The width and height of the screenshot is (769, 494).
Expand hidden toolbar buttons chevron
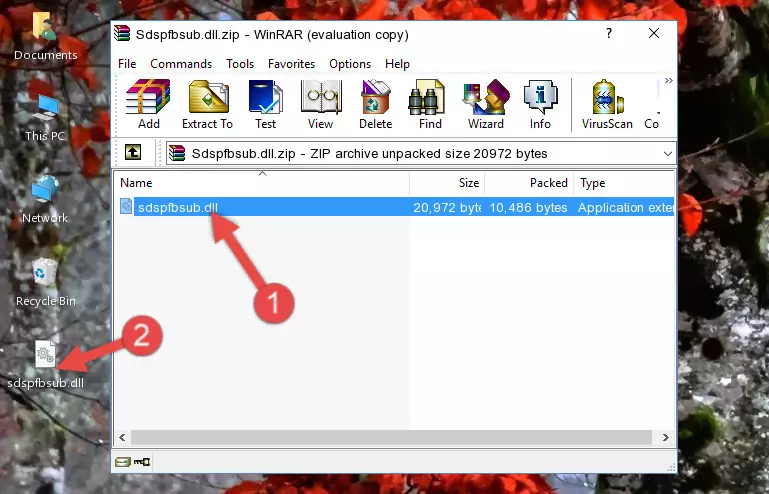coord(668,80)
